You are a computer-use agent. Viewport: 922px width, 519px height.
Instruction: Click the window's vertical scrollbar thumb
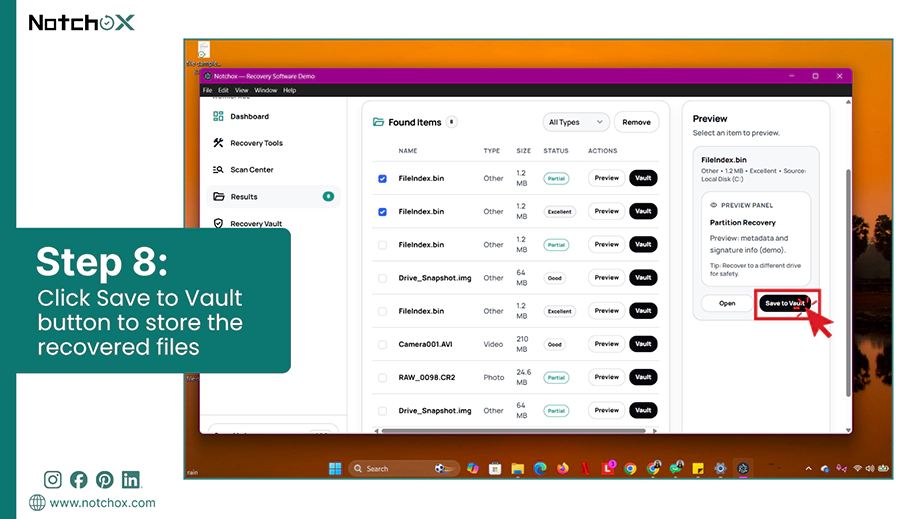click(x=848, y=282)
